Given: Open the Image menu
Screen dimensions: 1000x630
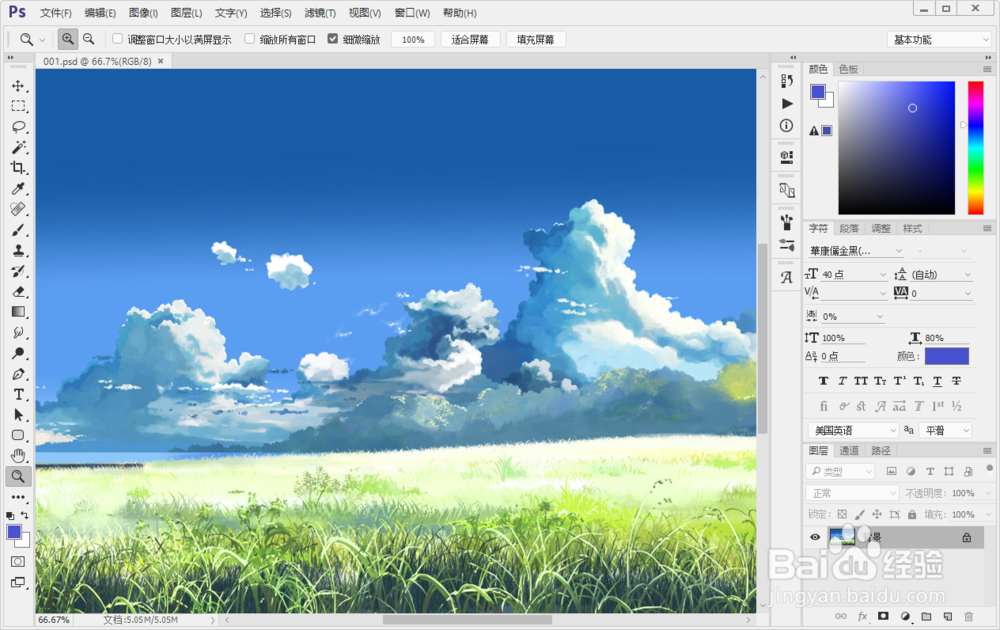Looking at the screenshot, I should click(x=143, y=13).
